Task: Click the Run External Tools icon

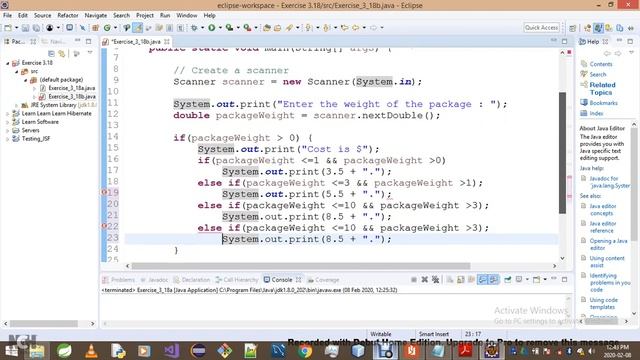Action: coord(247,28)
